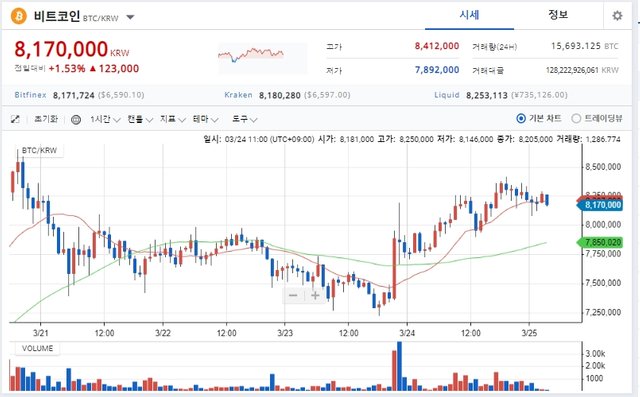Click the tallest blue volume bar
Screen dimensions: 640x397
pos(399,366)
